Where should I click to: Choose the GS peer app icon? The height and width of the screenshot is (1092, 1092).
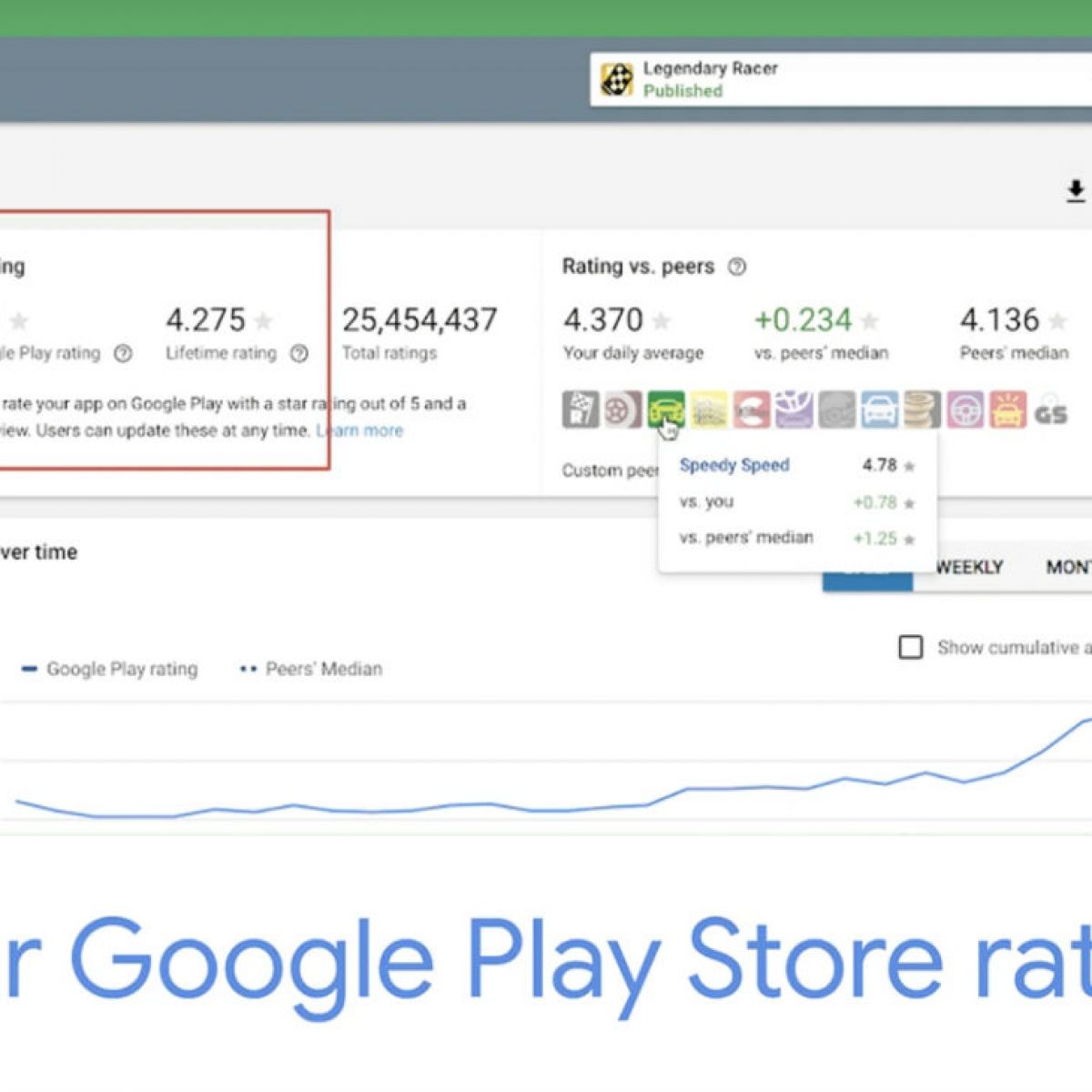click(1050, 410)
